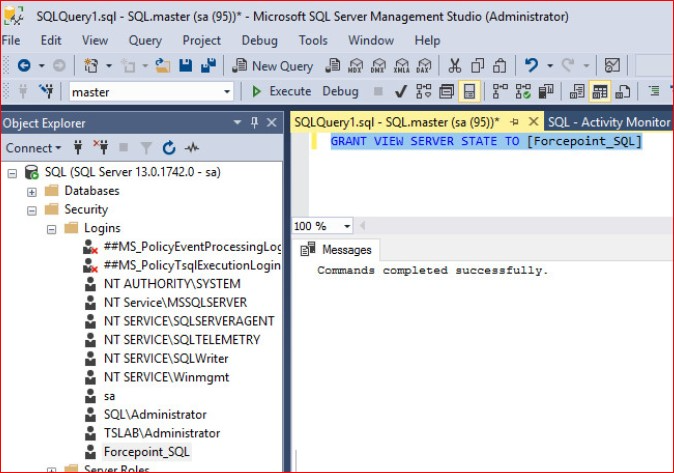Screen dimensions: 674x473
Task: Refresh the Object Explorer tree
Action: 168,148
